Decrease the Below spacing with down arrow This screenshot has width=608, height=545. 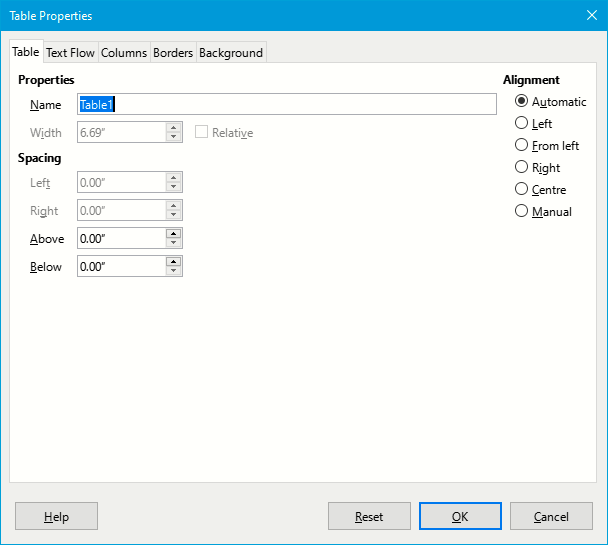click(173, 271)
